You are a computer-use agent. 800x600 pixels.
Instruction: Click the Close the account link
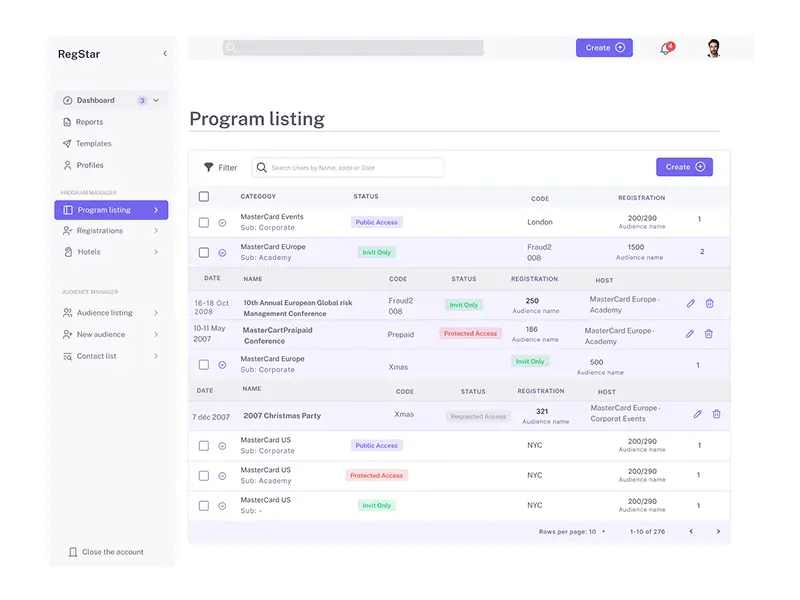(105, 551)
